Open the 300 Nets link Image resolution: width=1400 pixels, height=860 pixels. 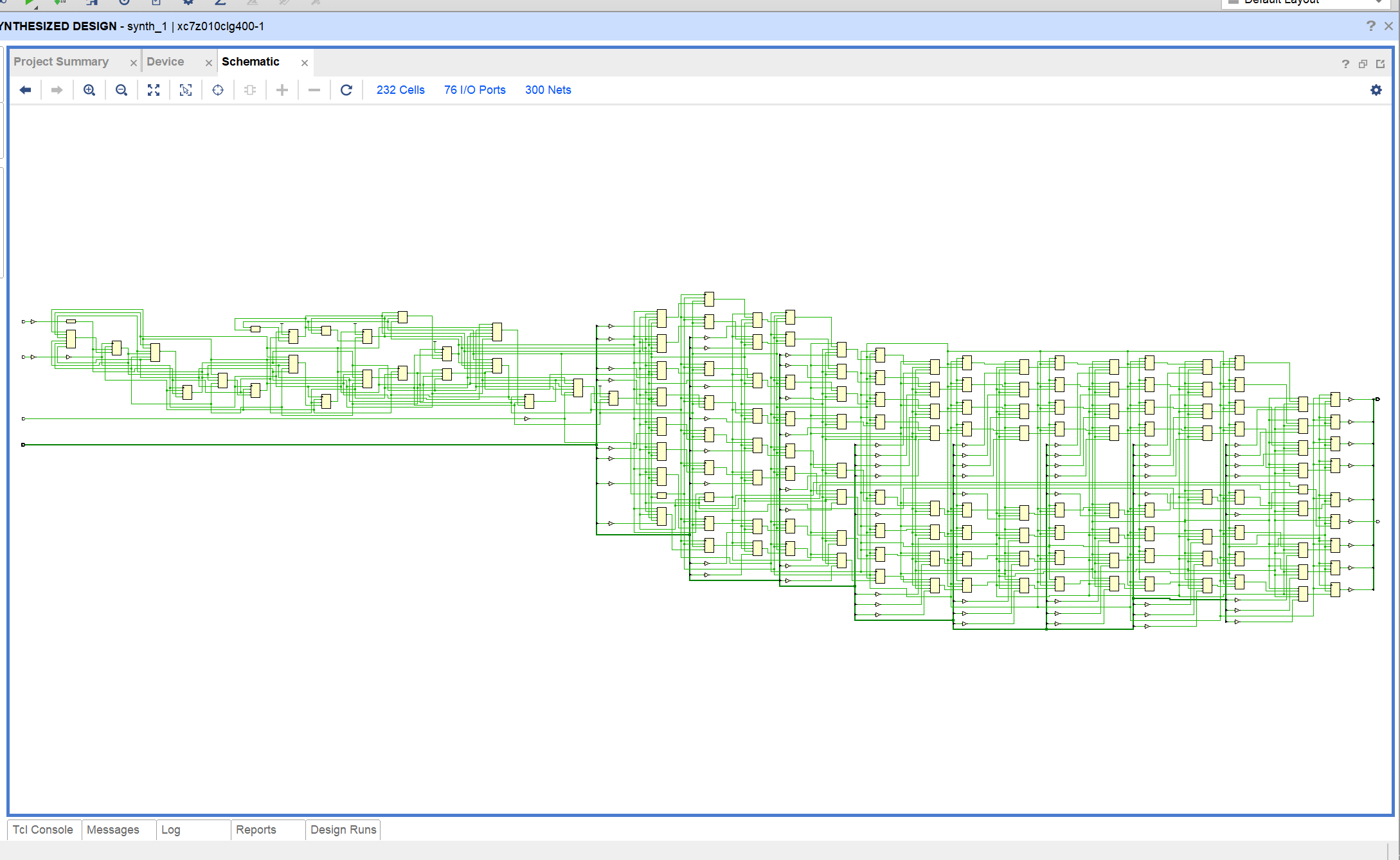pos(548,90)
